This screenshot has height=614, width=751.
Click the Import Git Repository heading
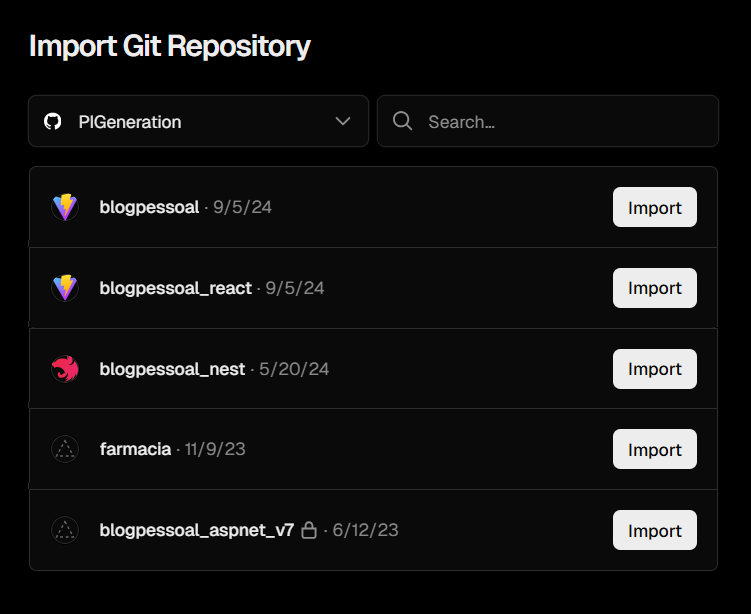[x=169, y=46]
